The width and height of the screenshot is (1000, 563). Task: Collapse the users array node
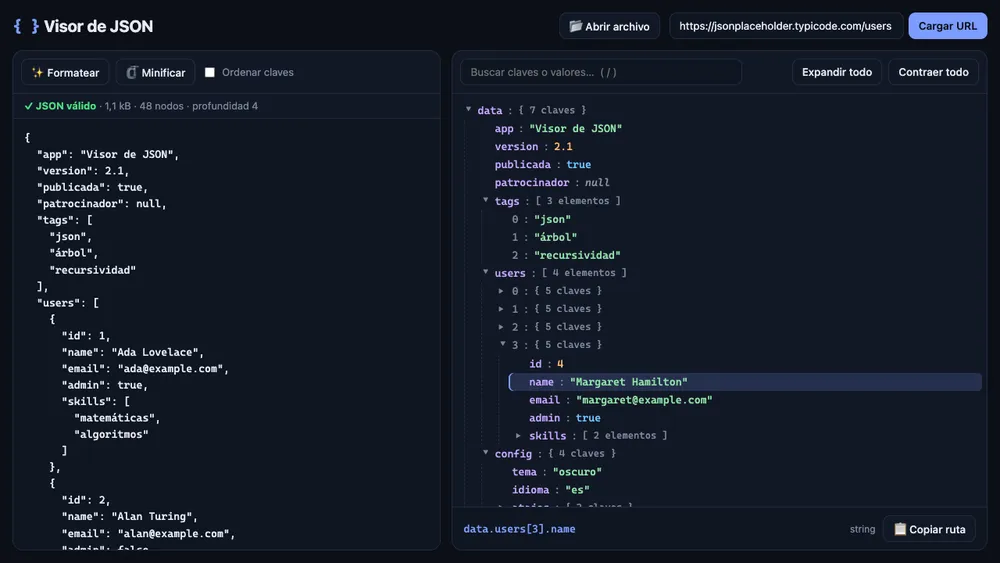point(486,272)
